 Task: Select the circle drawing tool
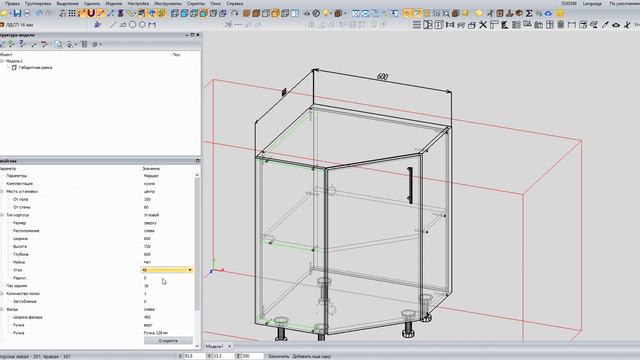pyautogui.click(x=133, y=25)
